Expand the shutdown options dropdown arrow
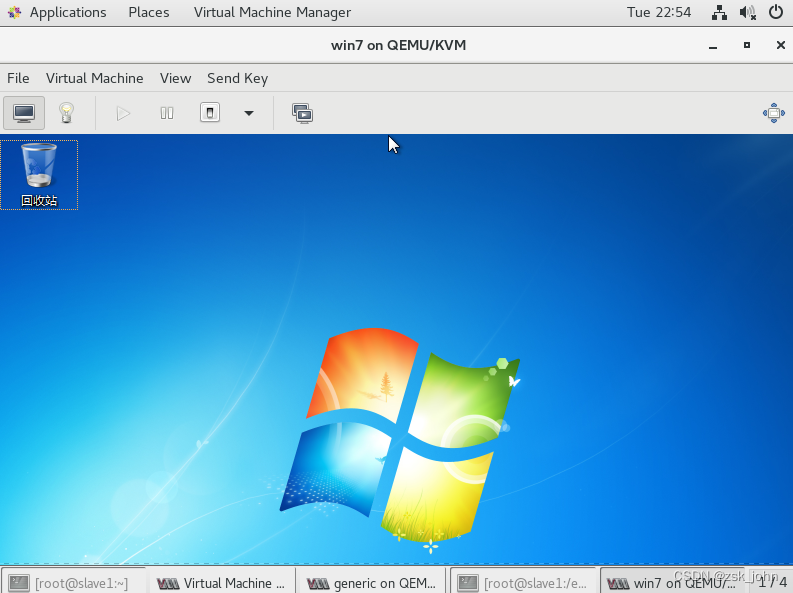The image size is (793, 593). click(249, 113)
